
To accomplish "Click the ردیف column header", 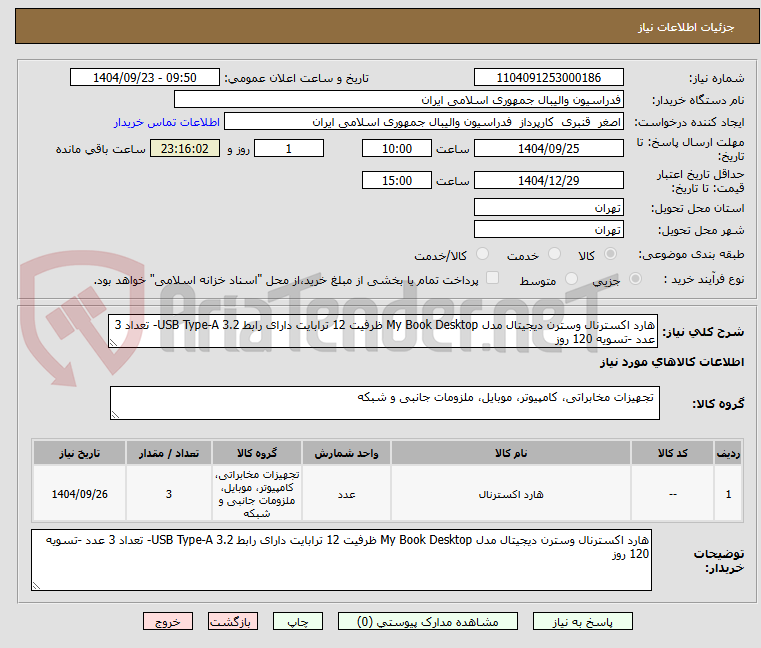I will (x=728, y=453).
